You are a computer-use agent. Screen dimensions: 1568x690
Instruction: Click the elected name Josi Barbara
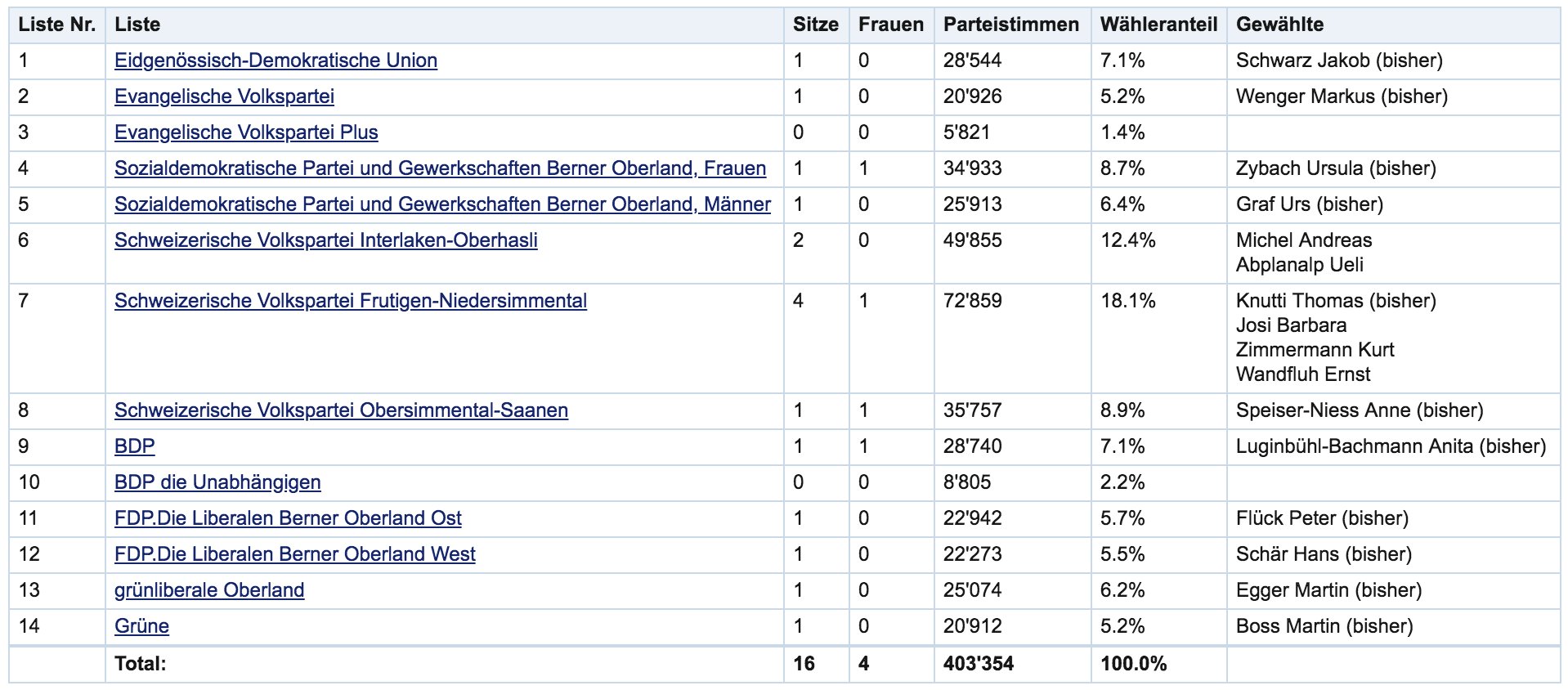[1291, 325]
